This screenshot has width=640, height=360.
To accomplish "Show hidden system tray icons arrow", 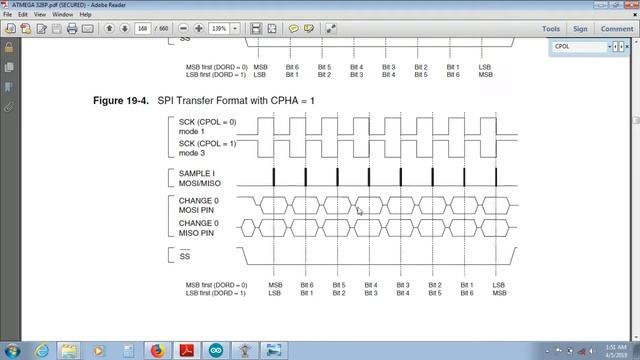I will click(x=547, y=351).
